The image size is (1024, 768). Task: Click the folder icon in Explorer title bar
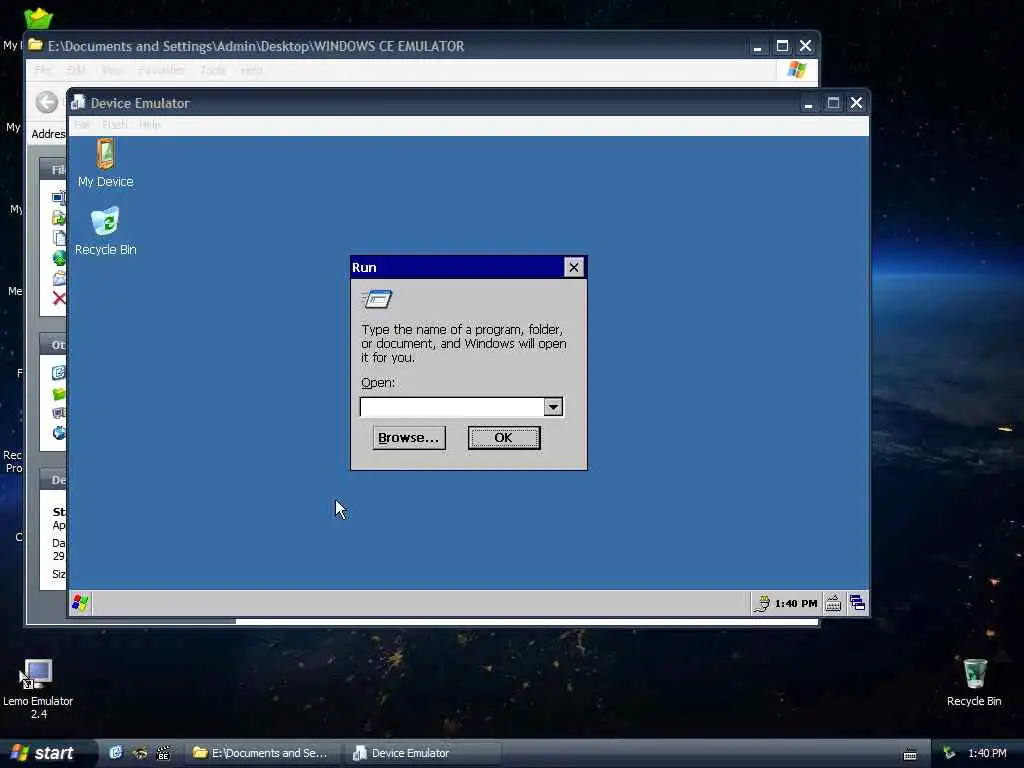click(x=35, y=45)
